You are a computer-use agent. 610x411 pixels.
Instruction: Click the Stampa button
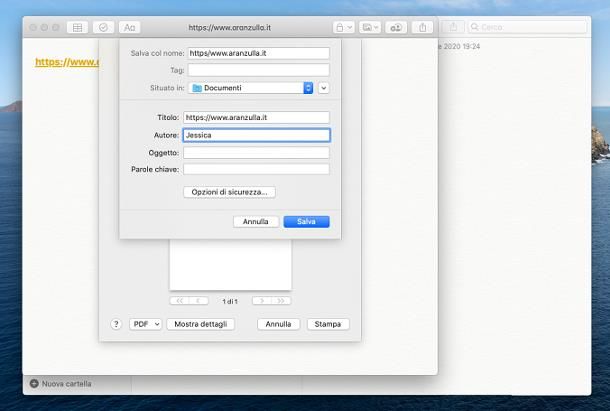click(x=328, y=324)
